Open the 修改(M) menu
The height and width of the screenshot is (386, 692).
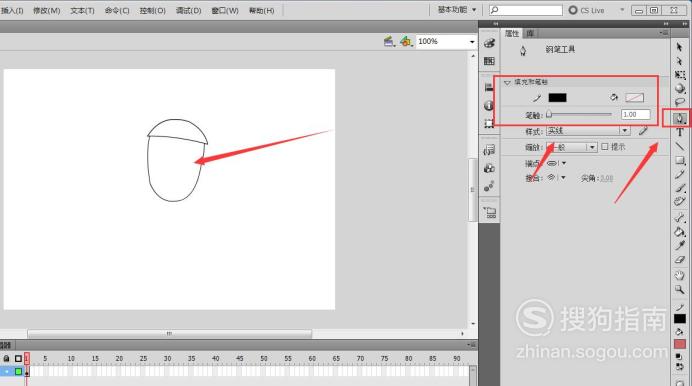[x=46, y=10]
